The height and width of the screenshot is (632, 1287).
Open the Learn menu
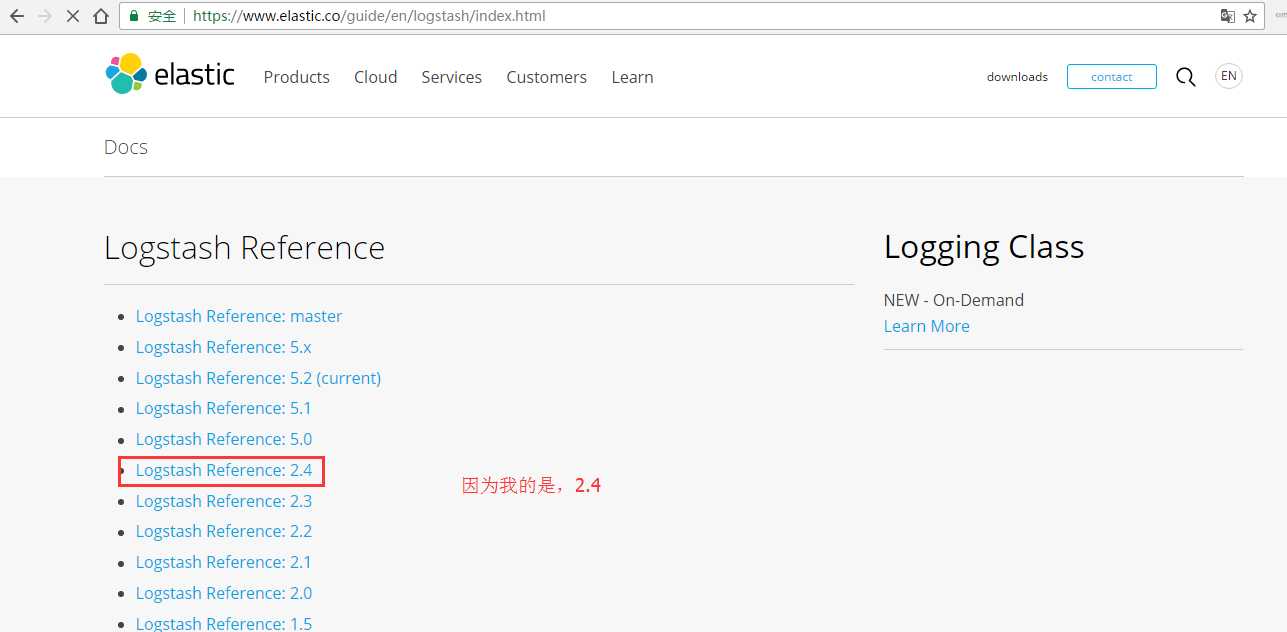click(x=633, y=77)
